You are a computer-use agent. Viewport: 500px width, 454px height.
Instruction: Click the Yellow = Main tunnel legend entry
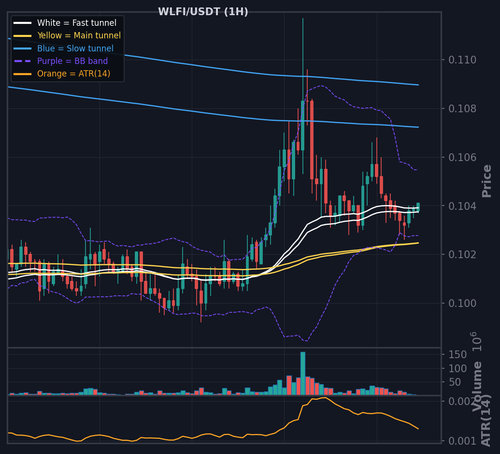coord(67,36)
